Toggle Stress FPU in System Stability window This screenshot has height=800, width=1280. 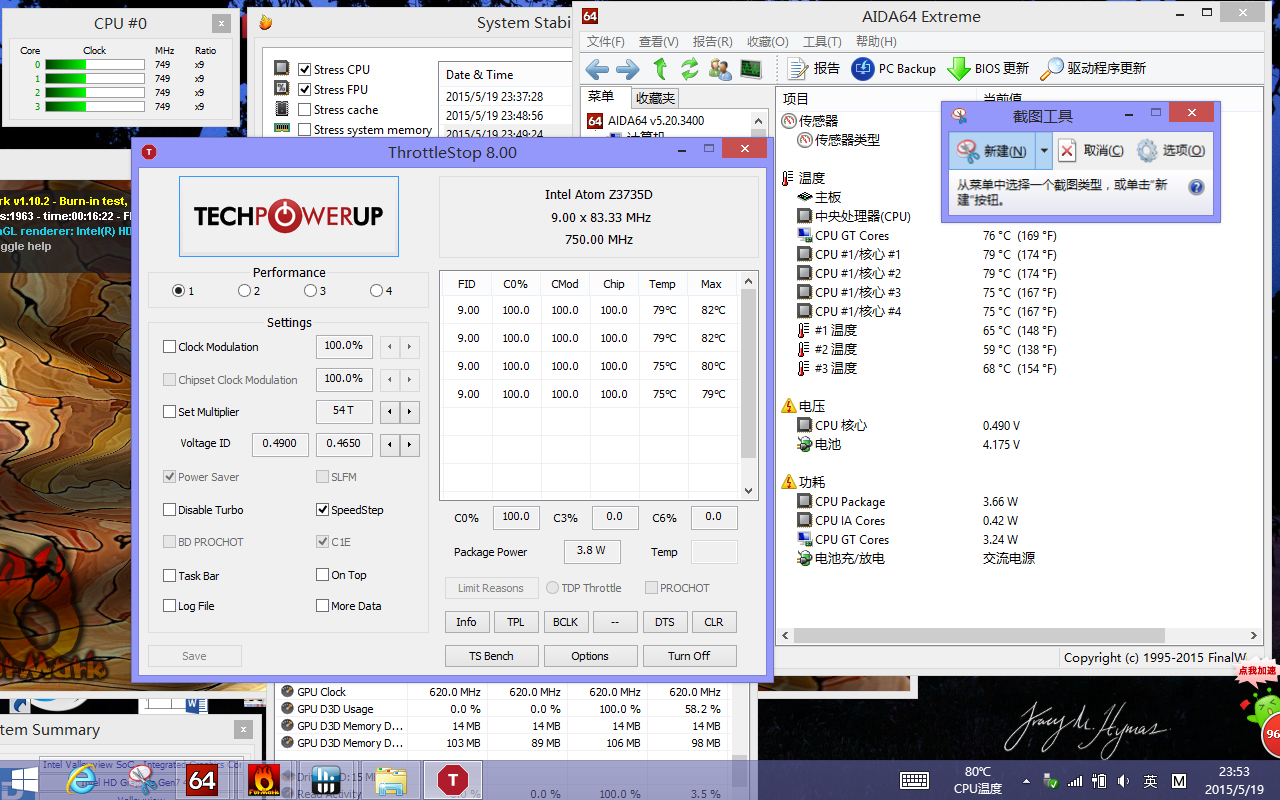click(x=305, y=89)
